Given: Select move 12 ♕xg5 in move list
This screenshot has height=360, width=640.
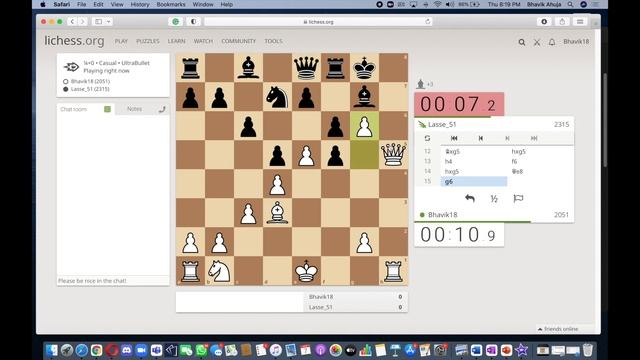Looking at the screenshot, I should [474, 151].
